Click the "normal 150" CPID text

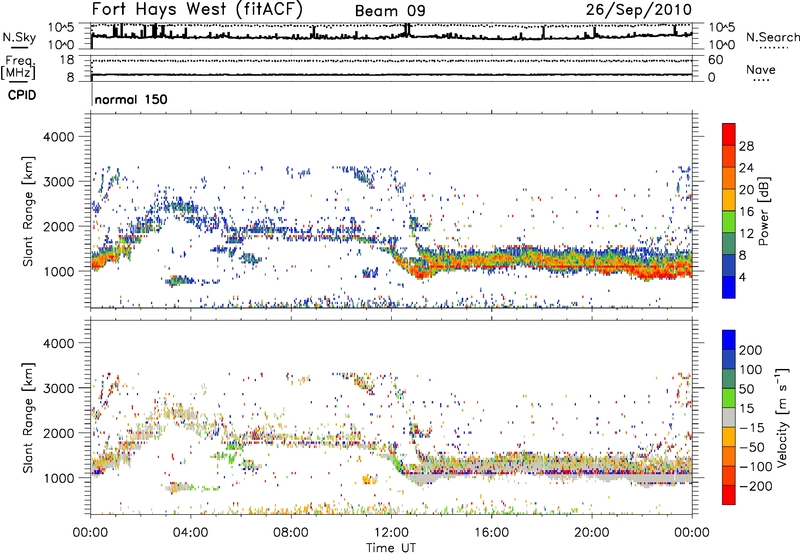pos(131,99)
